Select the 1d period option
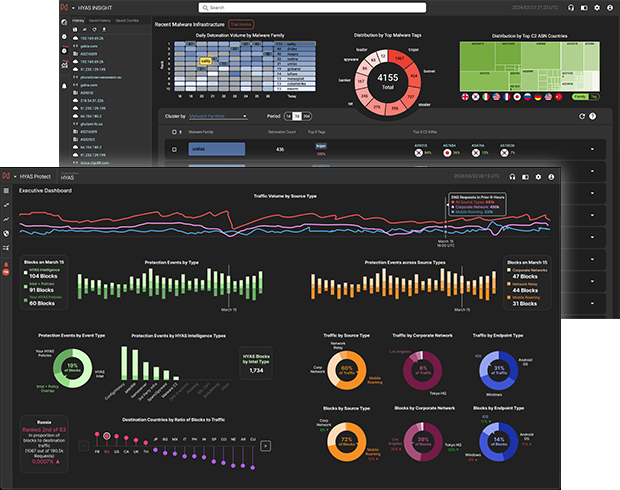This screenshot has height=490, width=620. tap(288, 116)
